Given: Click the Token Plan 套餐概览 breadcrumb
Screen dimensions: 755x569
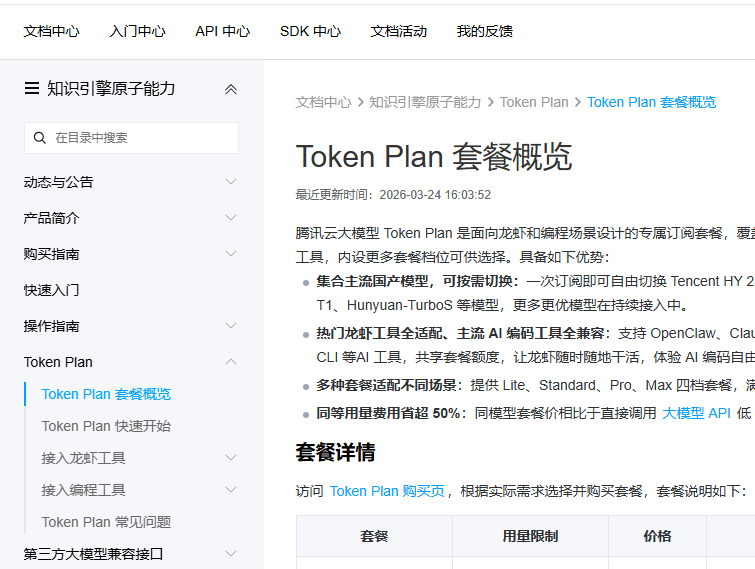Looking at the screenshot, I should (x=651, y=102).
